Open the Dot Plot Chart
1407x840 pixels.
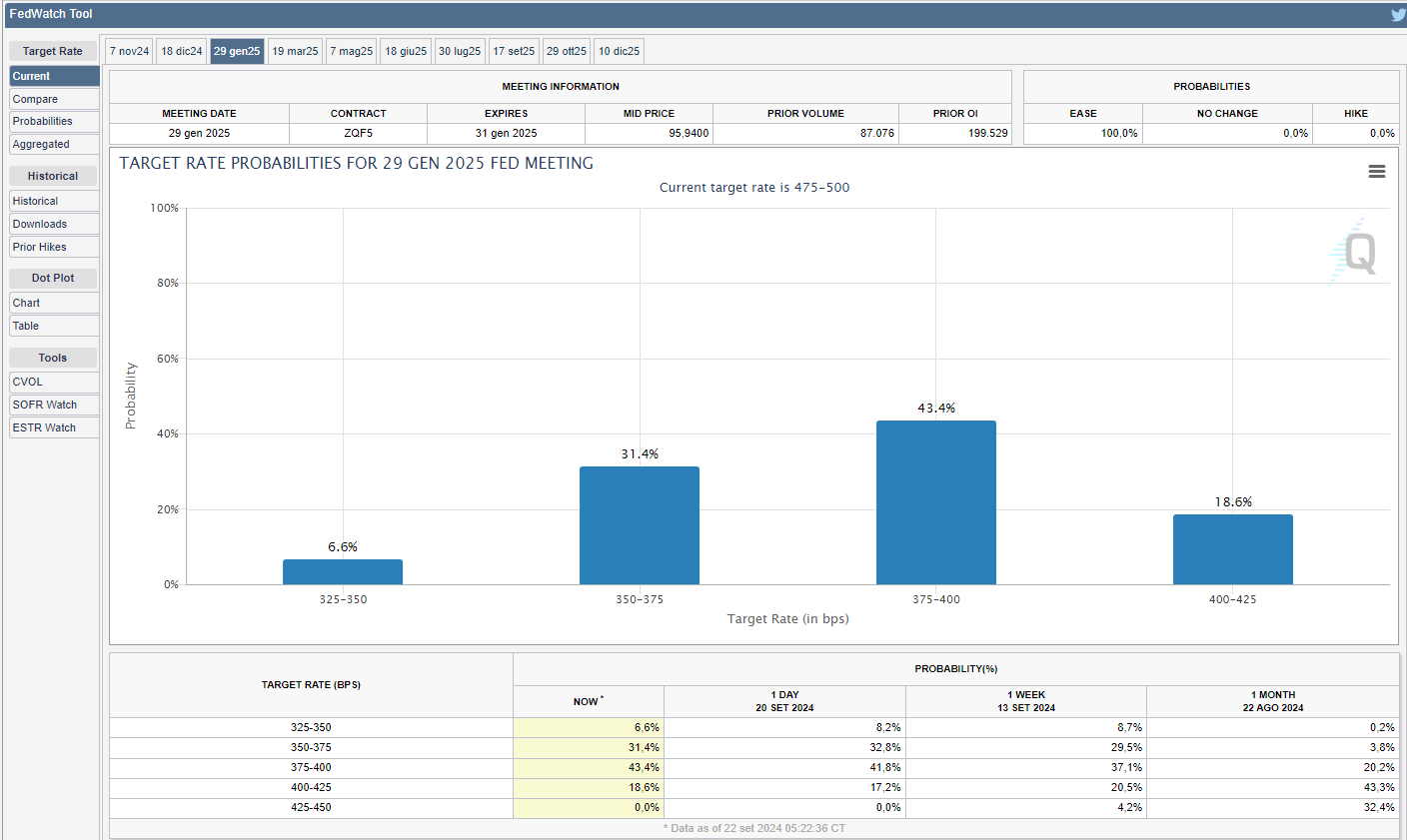(x=54, y=303)
